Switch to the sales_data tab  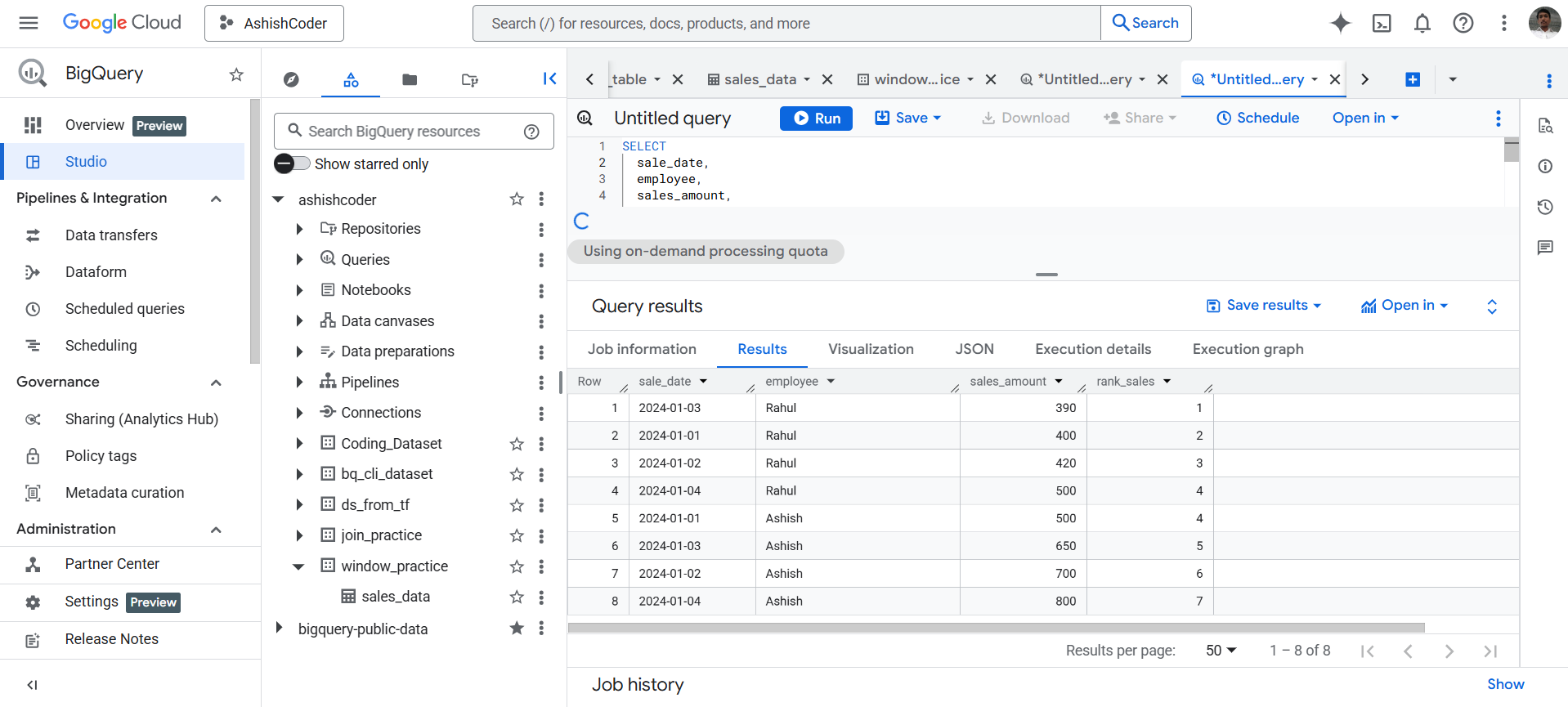759,79
